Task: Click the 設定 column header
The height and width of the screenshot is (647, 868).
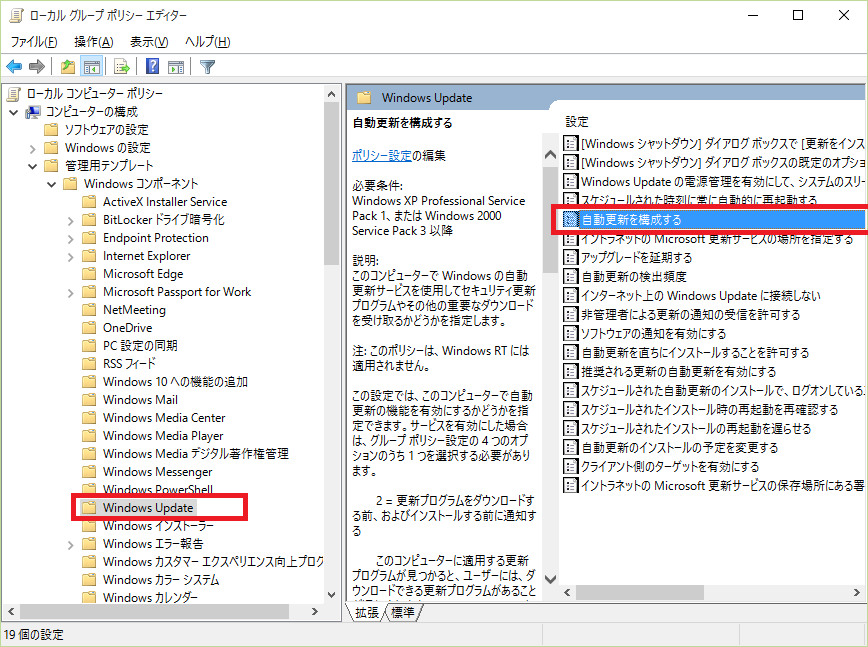Action: [577, 121]
